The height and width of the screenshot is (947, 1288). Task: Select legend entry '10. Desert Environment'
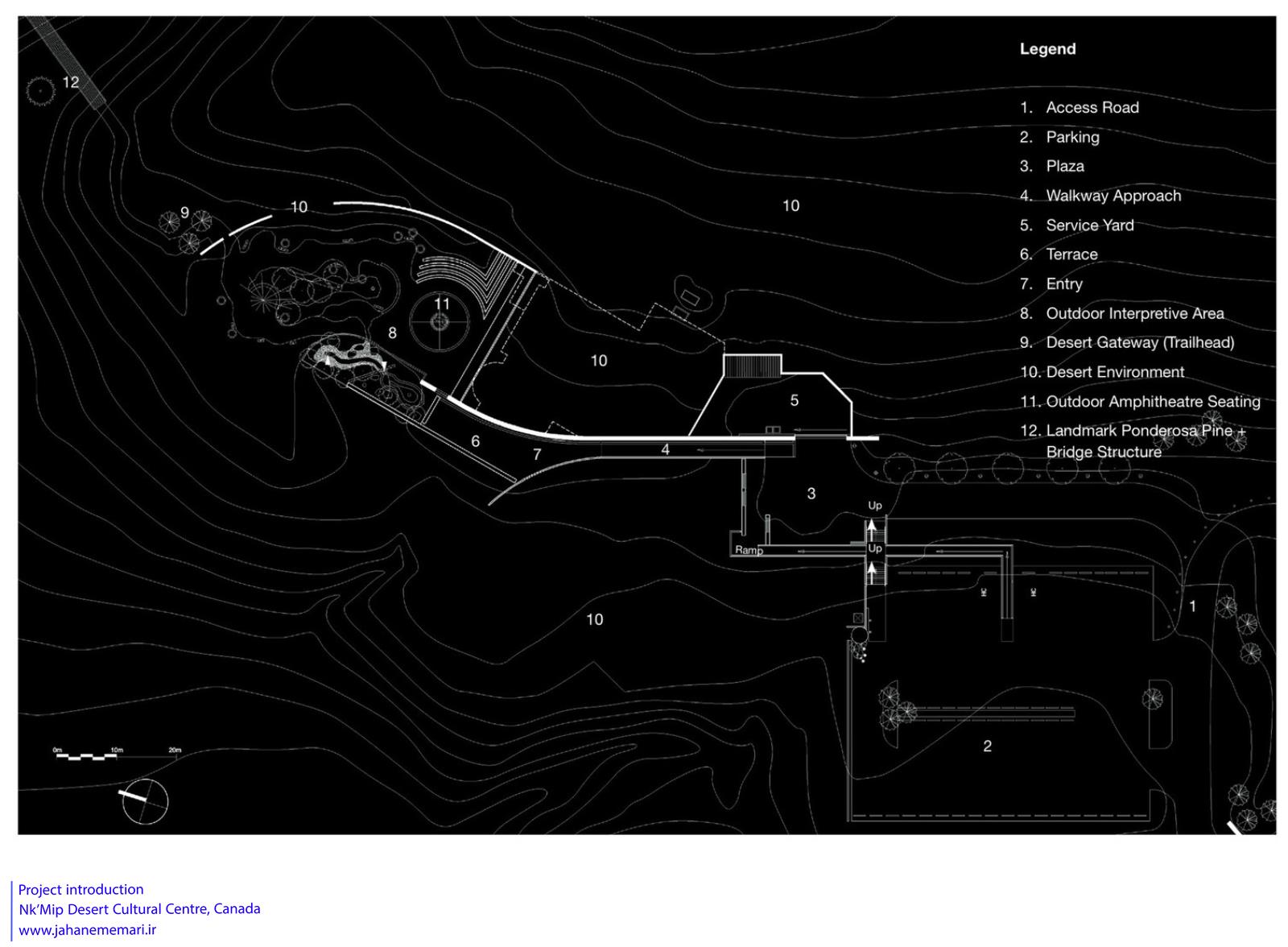click(1102, 372)
